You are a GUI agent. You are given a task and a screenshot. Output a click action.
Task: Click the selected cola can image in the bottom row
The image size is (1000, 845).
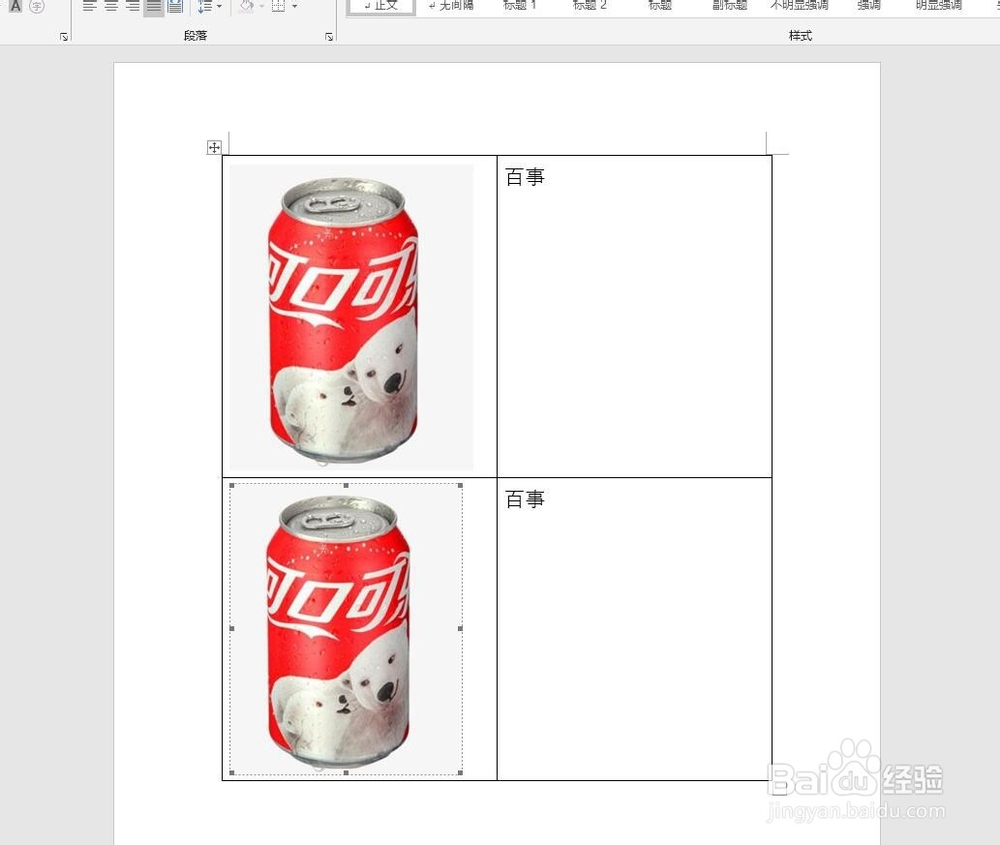(x=346, y=629)
